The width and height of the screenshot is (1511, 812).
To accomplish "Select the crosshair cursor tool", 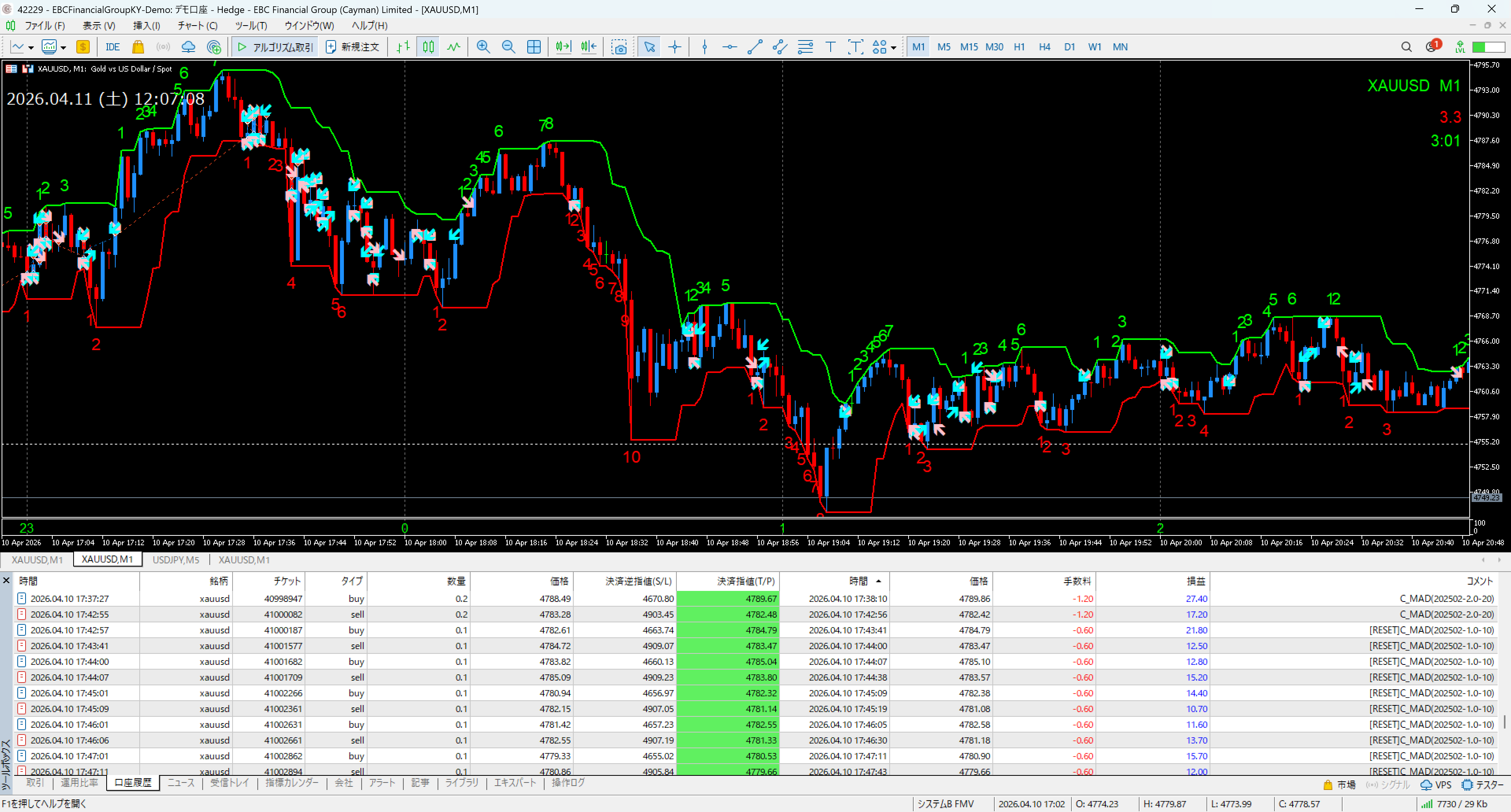I will 674,47.
